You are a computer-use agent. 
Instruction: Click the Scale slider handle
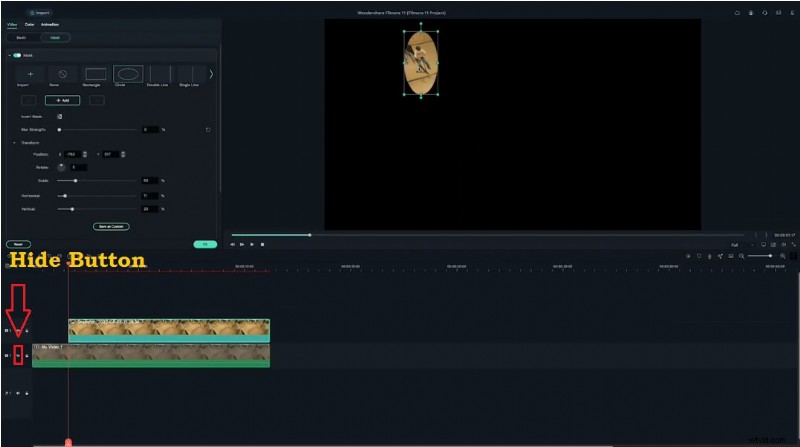pyautogui.click(x=75, y=180)
